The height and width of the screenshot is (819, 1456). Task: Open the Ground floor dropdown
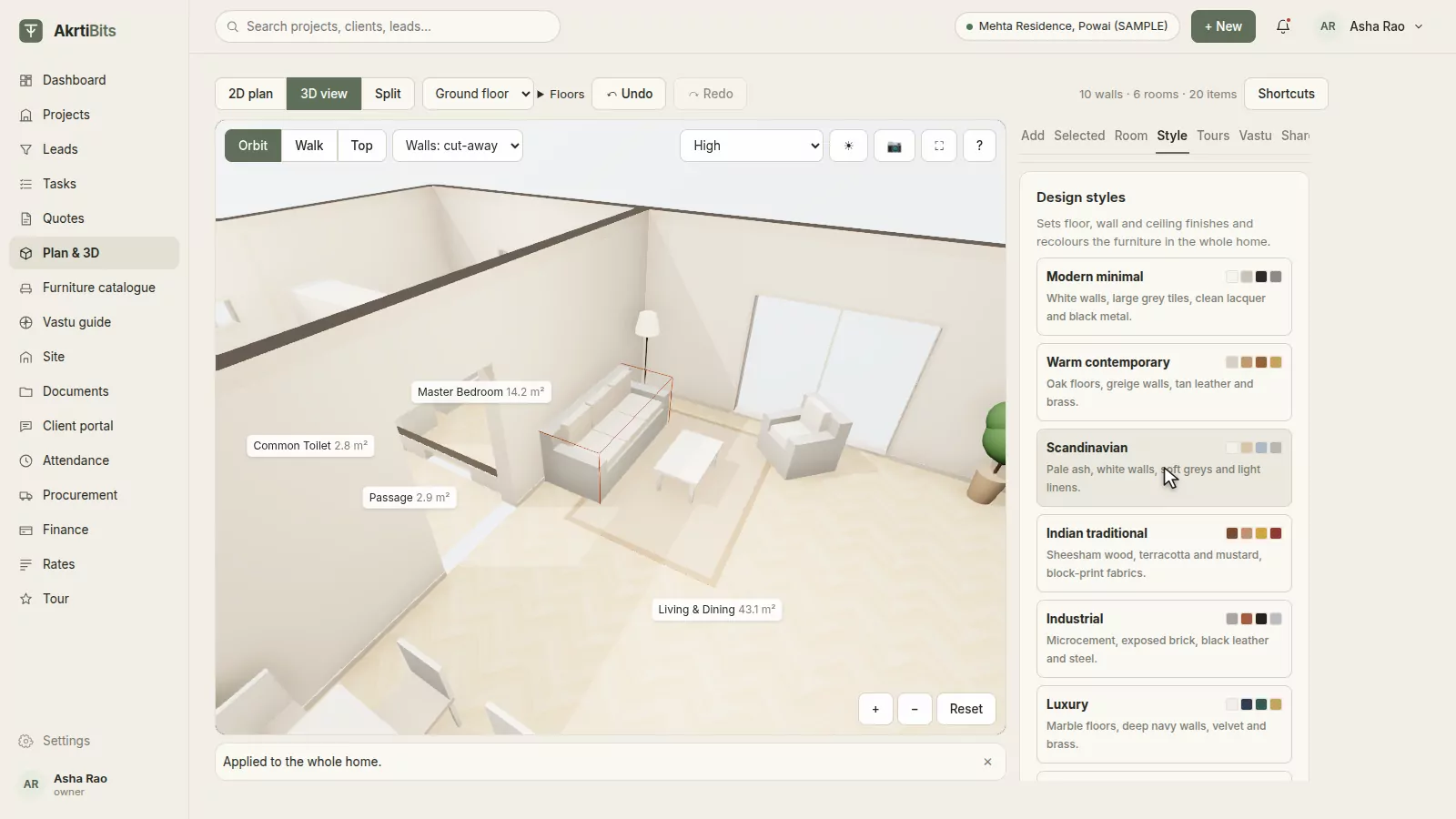tap(478, 94)
